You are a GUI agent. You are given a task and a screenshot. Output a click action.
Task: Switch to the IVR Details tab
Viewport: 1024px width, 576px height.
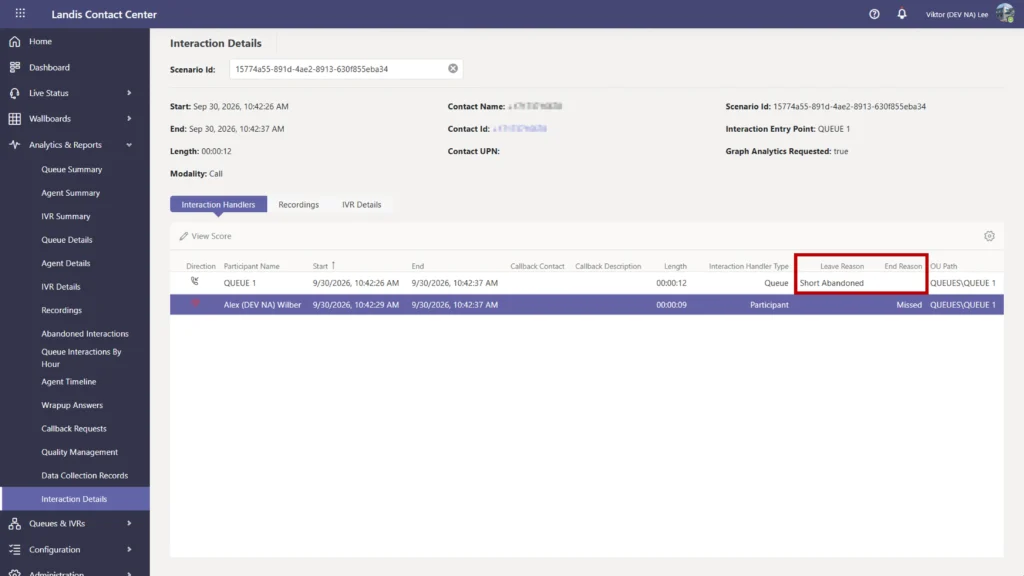[361, 204]
